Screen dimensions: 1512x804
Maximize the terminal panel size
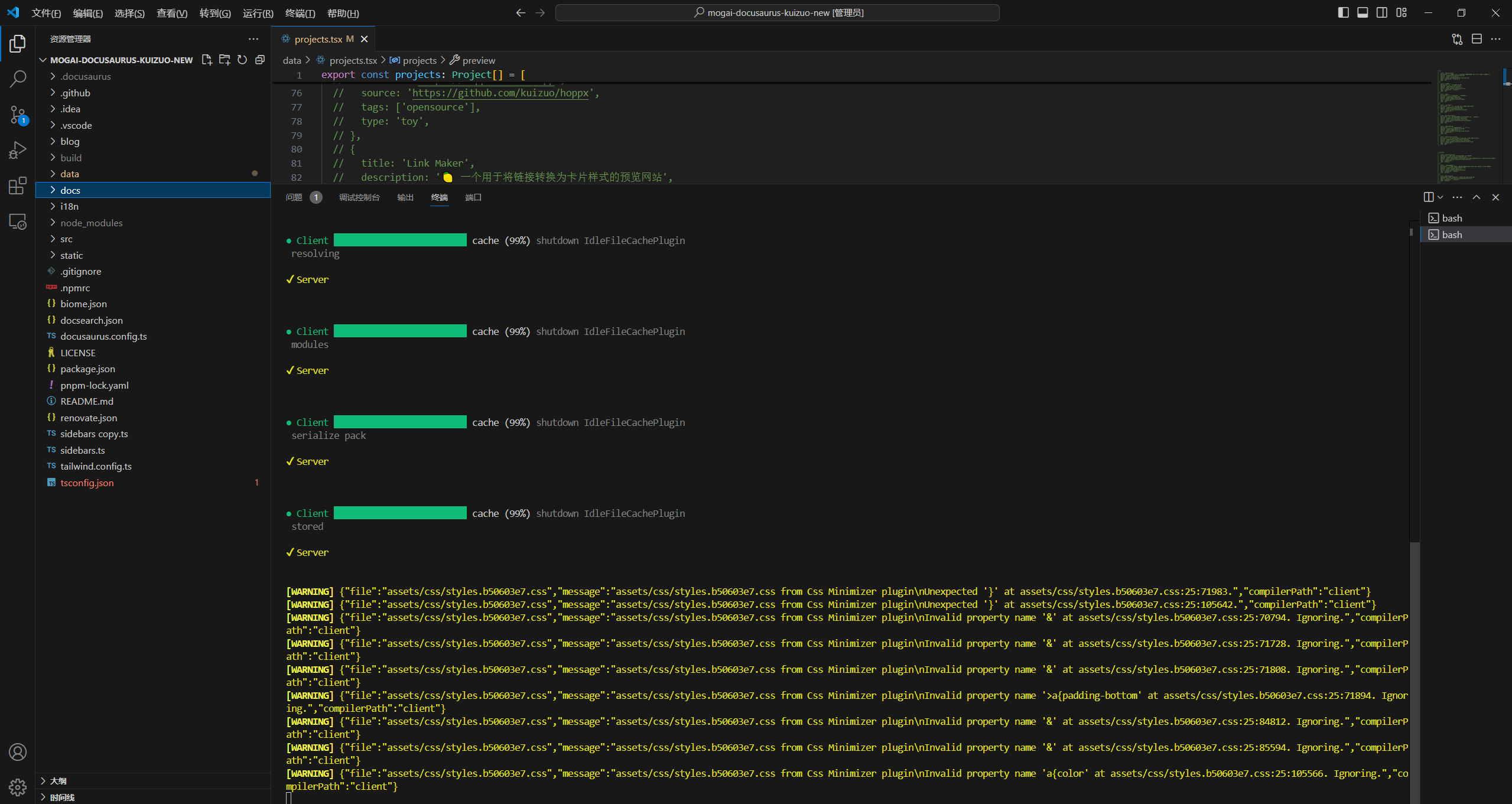1477,197
